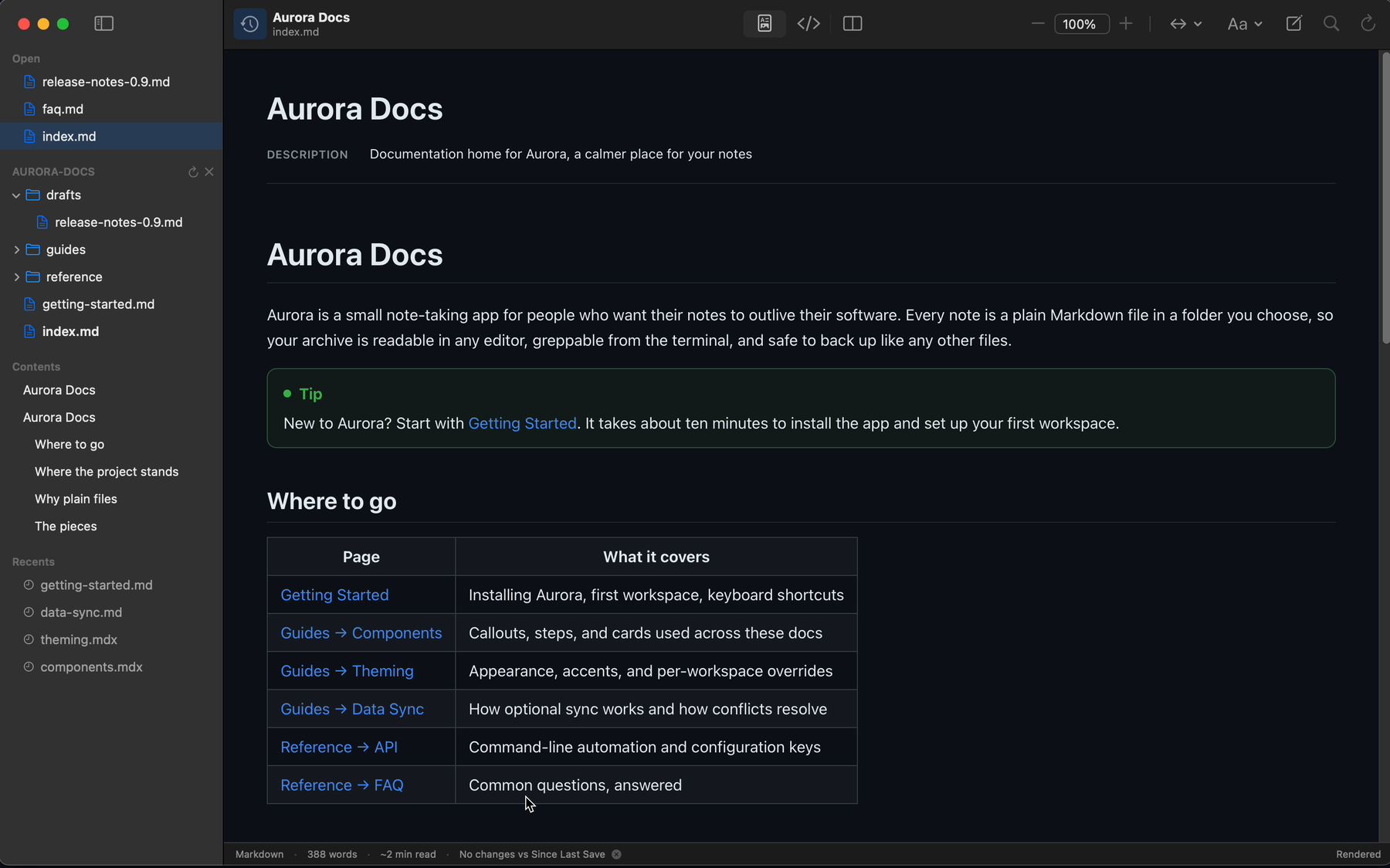
Task: Open Guides → Data Sync link
Action: pyautogui.click(x=352, y=709)
